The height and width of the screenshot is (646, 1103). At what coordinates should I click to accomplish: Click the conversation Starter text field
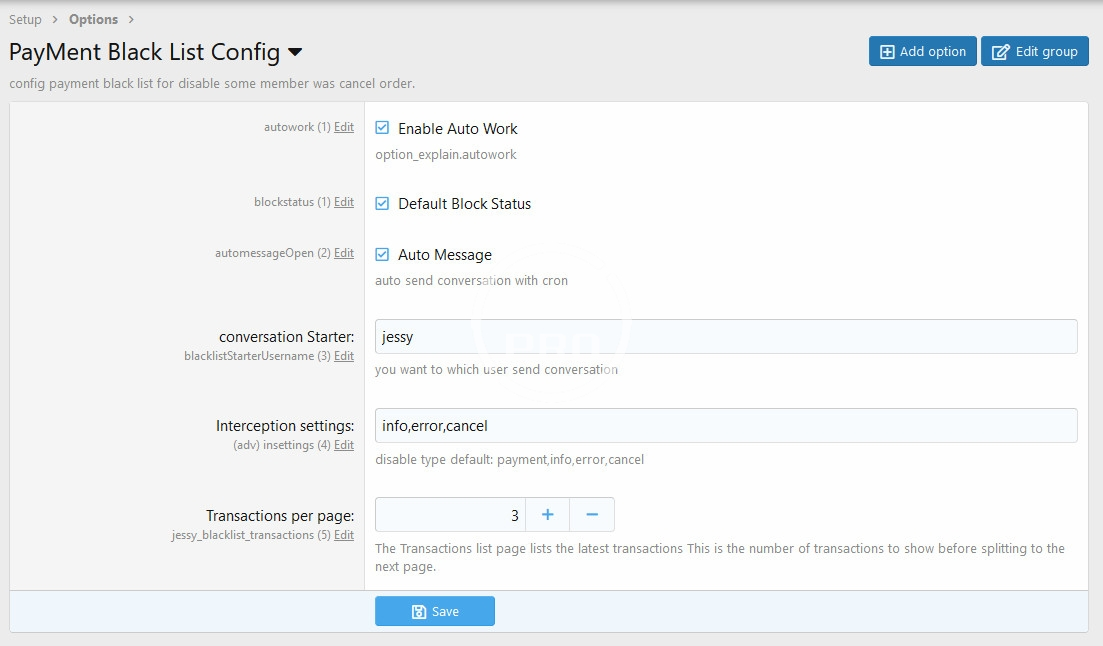tap(726, 337)
